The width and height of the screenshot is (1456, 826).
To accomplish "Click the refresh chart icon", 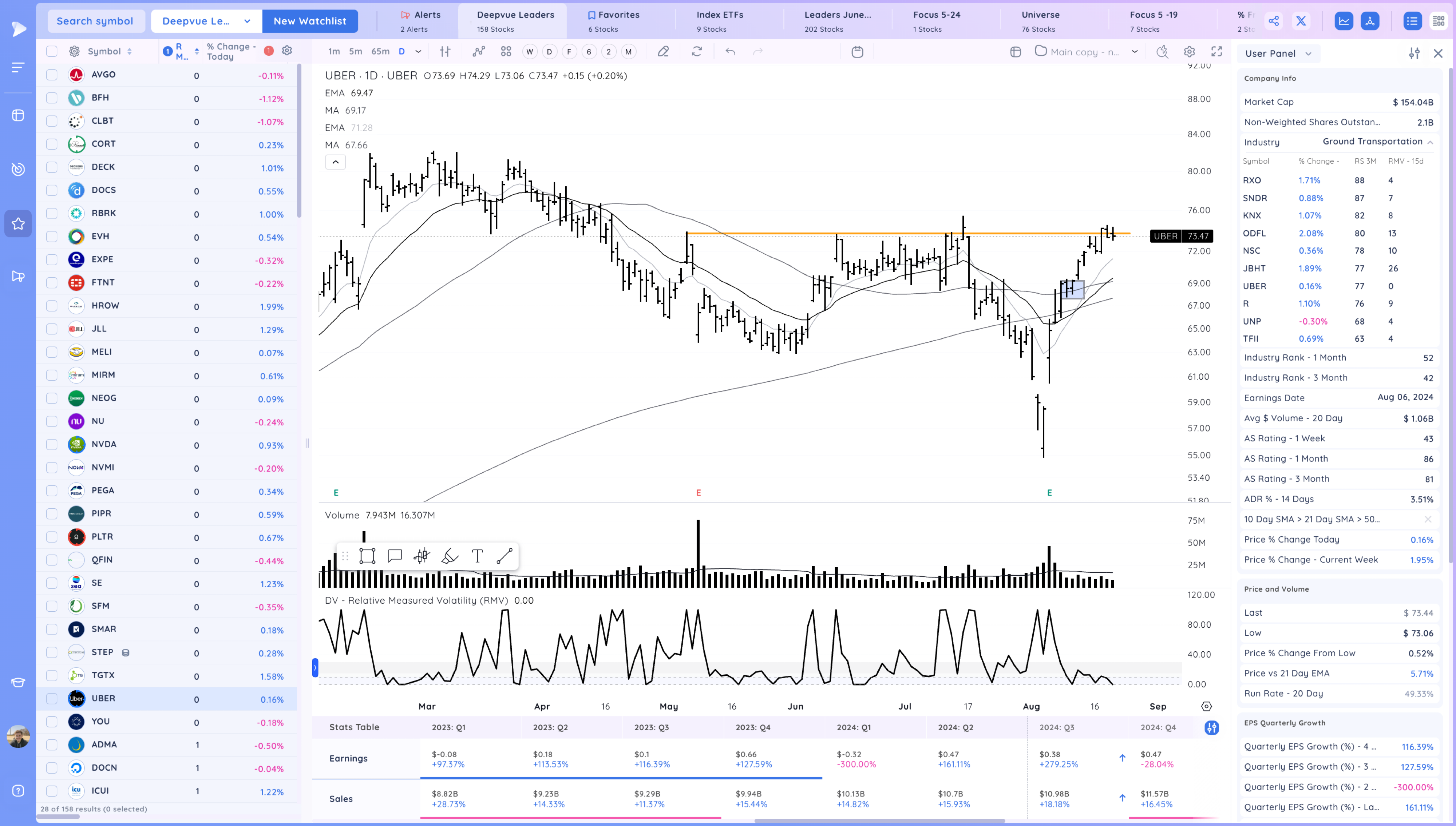I will [x=697, y=52].
